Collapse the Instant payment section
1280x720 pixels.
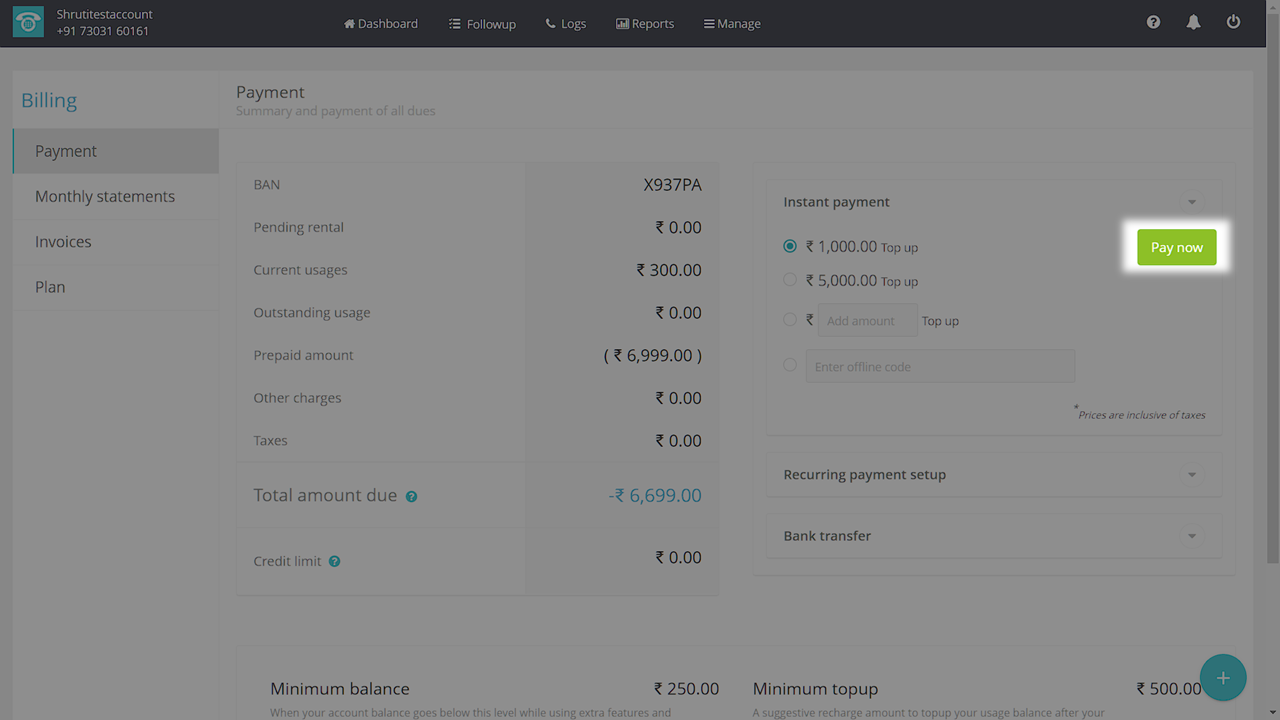pos(1191,202)
